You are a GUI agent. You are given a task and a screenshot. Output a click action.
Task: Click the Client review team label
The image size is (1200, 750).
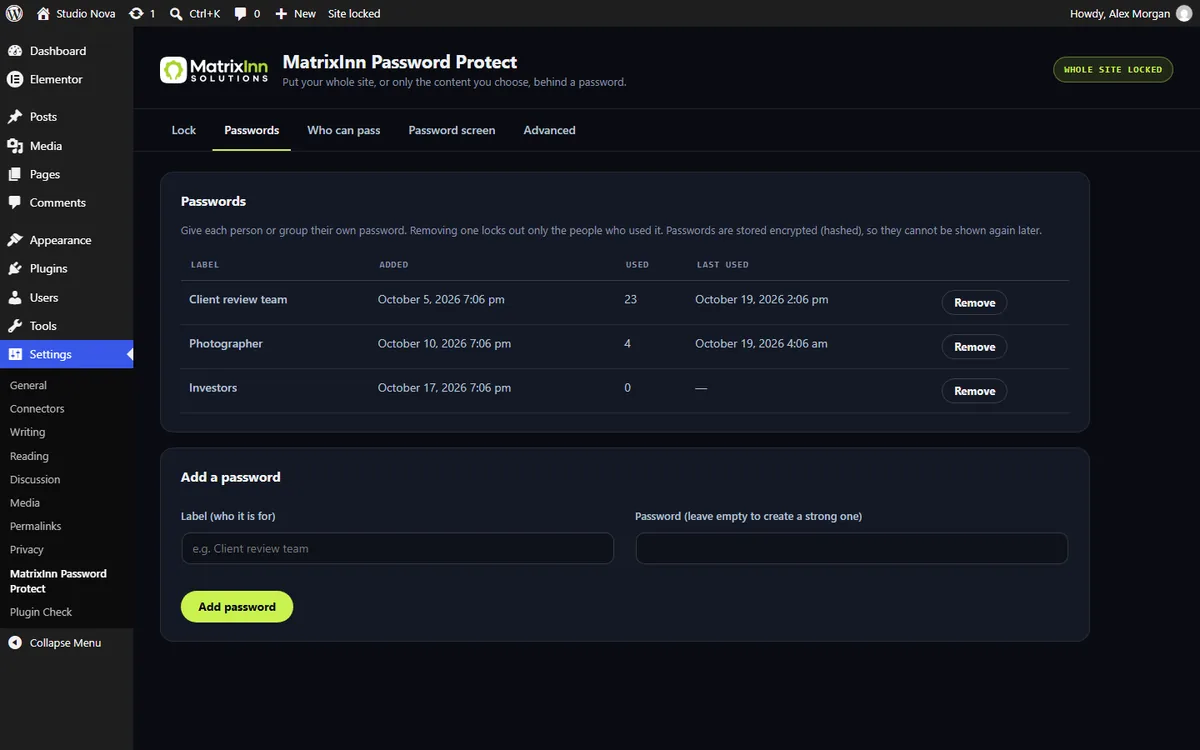pos(238,300)
